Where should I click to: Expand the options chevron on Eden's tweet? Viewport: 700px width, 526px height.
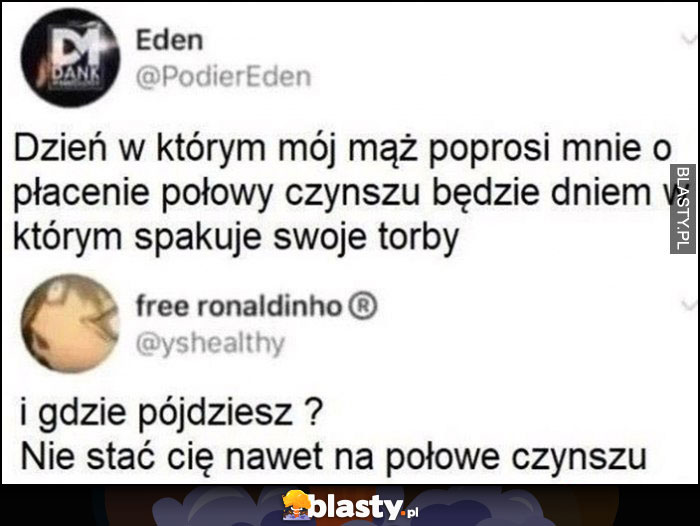[x=689, y=39]
